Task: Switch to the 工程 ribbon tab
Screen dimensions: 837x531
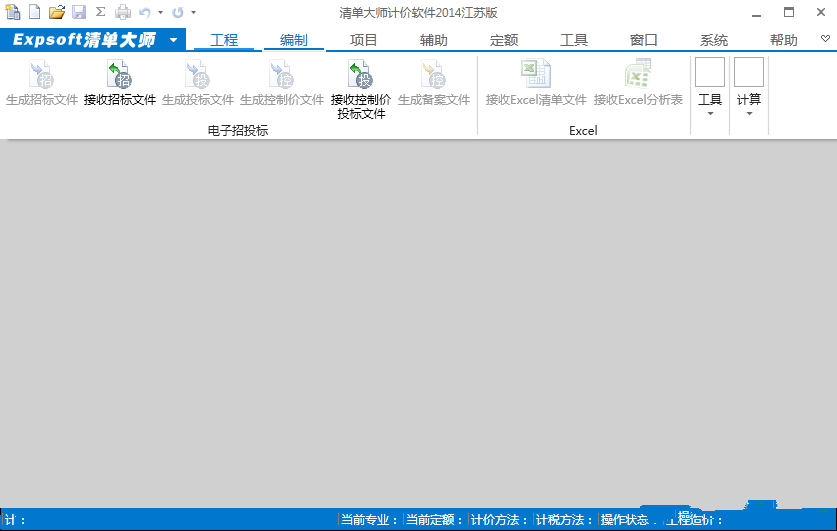Action: pos(224,40)
